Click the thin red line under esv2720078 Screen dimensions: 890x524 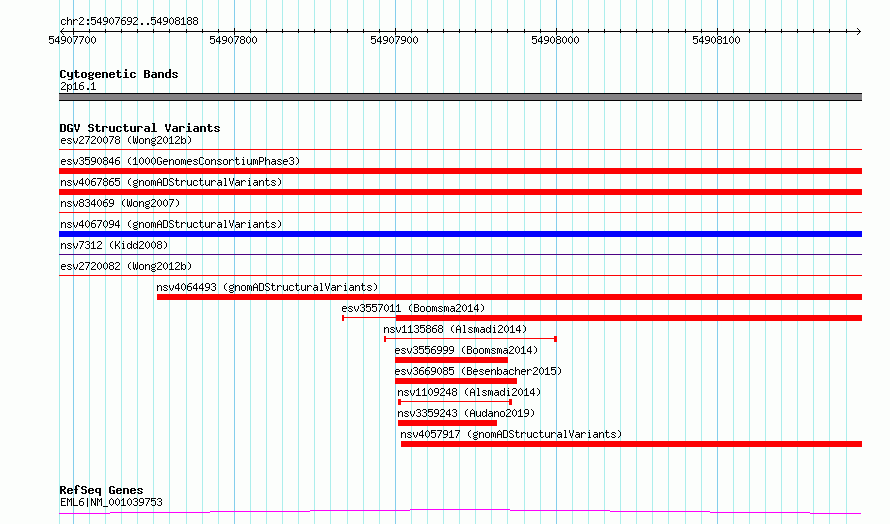(x=460, y=150)
